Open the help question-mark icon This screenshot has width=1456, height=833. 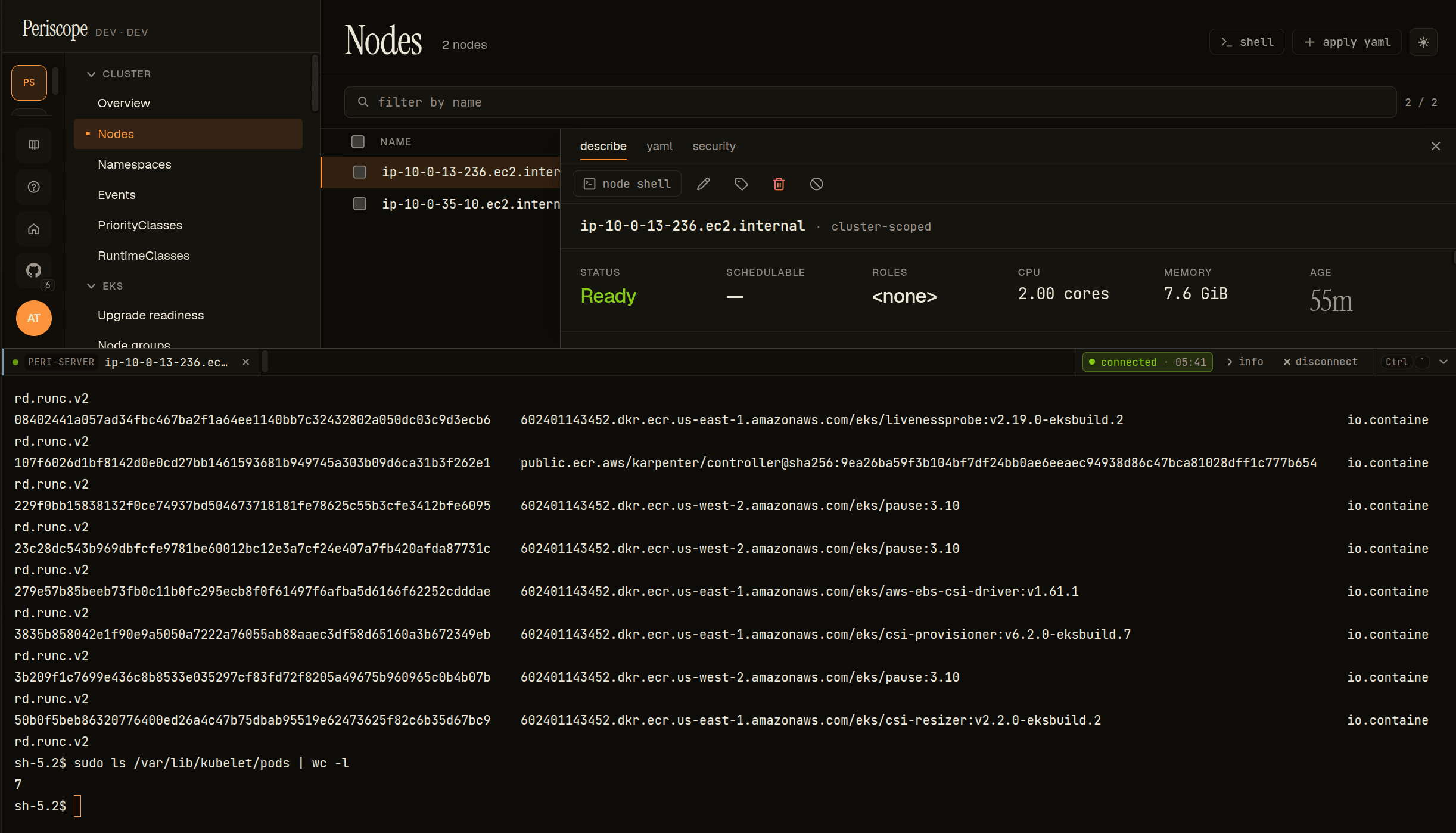point(34,187)
